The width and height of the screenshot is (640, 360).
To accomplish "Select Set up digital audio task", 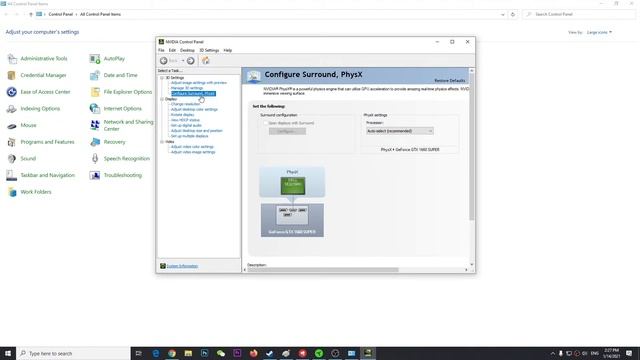I will (x=186, y=125).
